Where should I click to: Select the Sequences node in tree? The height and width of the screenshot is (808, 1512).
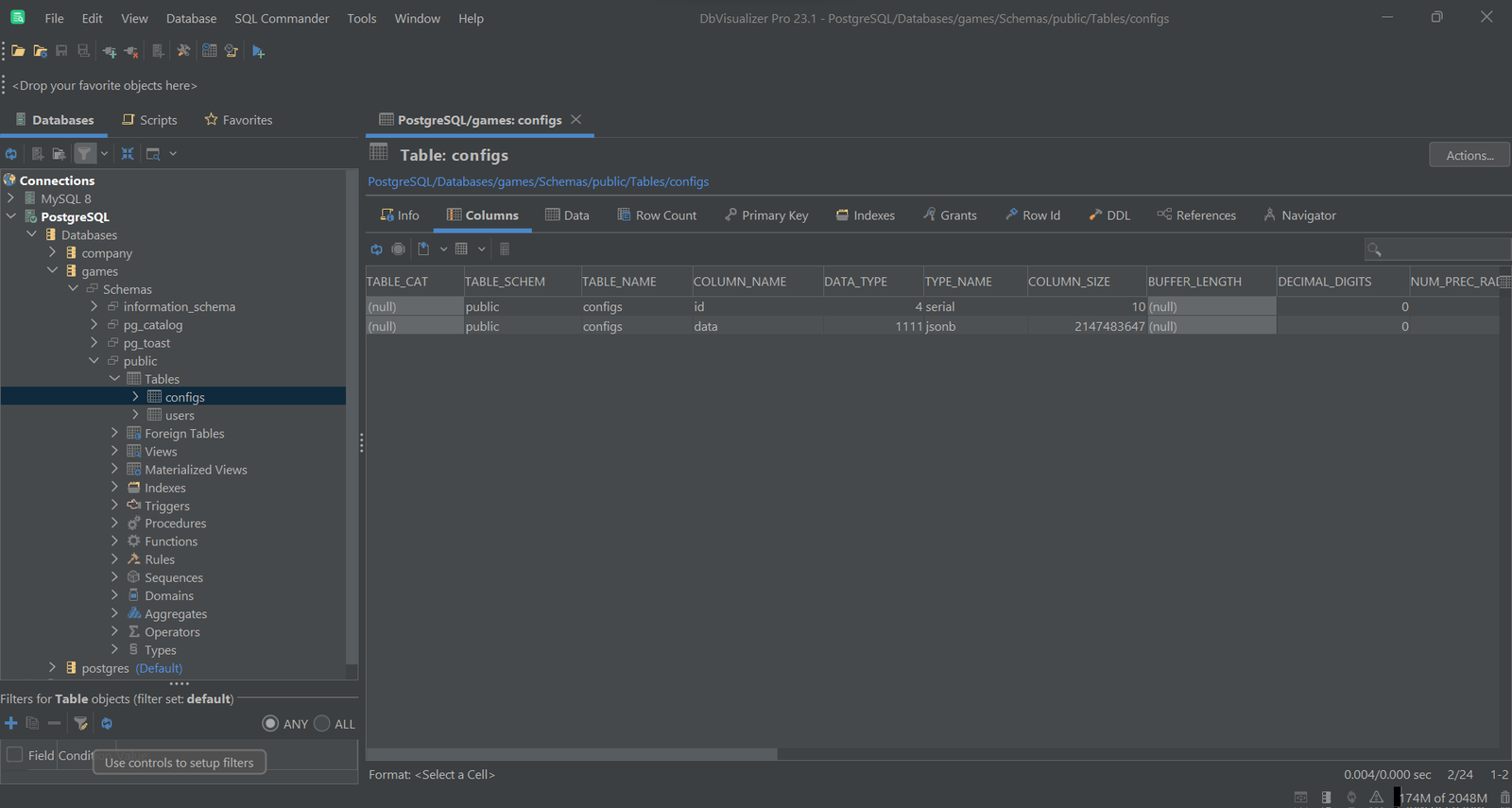coord(174,577)
